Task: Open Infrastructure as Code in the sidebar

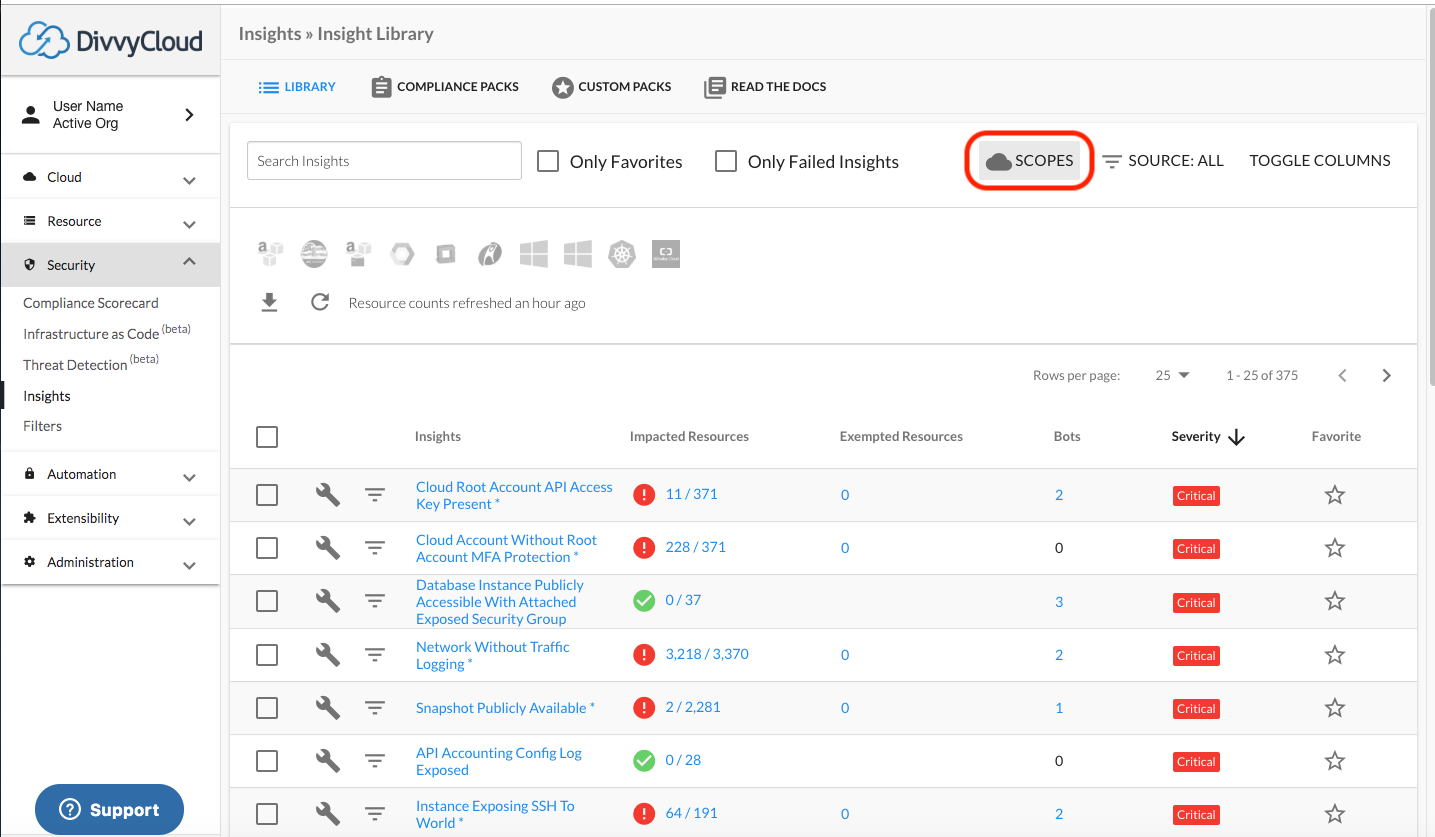Action: (107, 333)
